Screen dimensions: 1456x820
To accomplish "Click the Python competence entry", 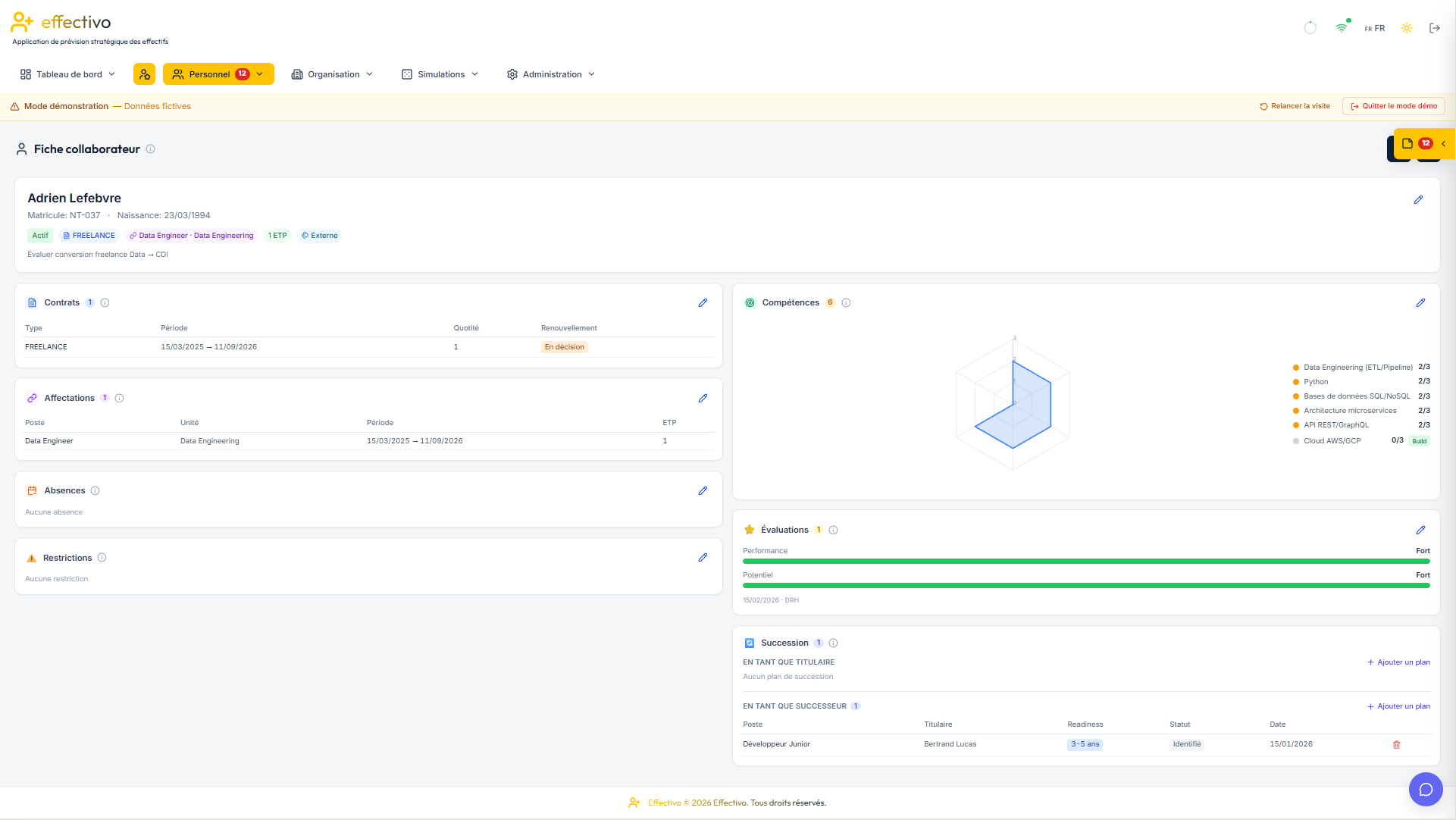I will [1361, 382].
